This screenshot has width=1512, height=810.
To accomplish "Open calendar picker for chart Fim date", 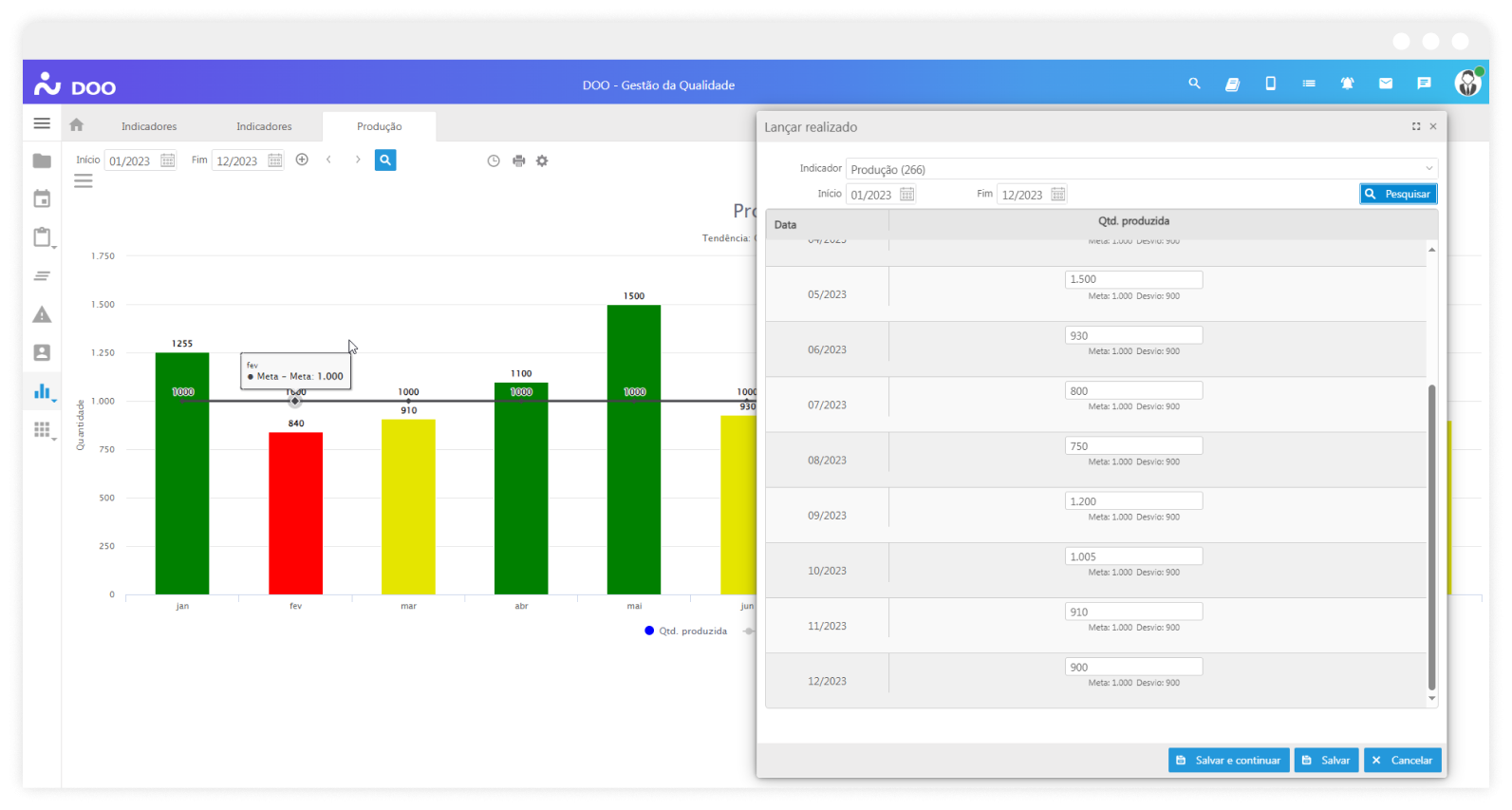I will 275,160.
